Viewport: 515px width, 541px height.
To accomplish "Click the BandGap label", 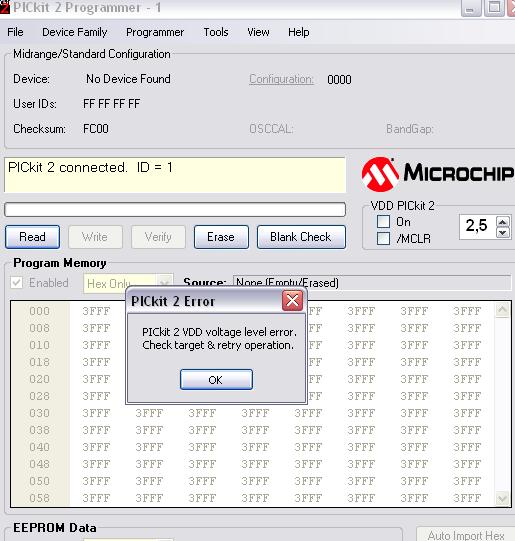I will 409,129.
